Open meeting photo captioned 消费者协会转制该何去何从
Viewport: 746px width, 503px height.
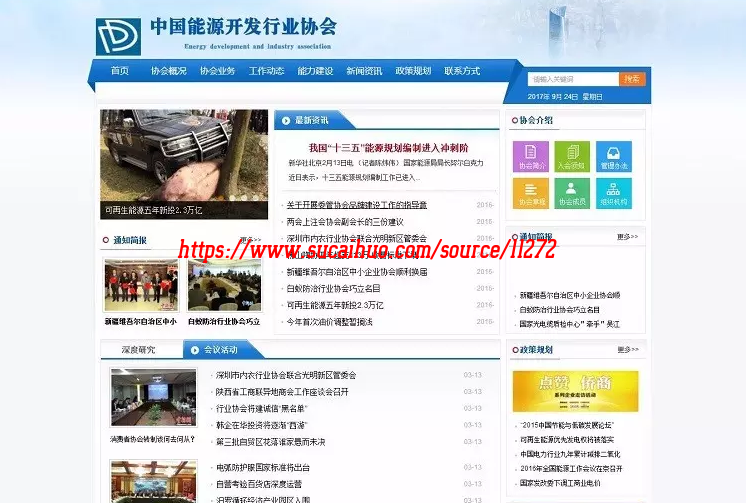pos(153,397)
